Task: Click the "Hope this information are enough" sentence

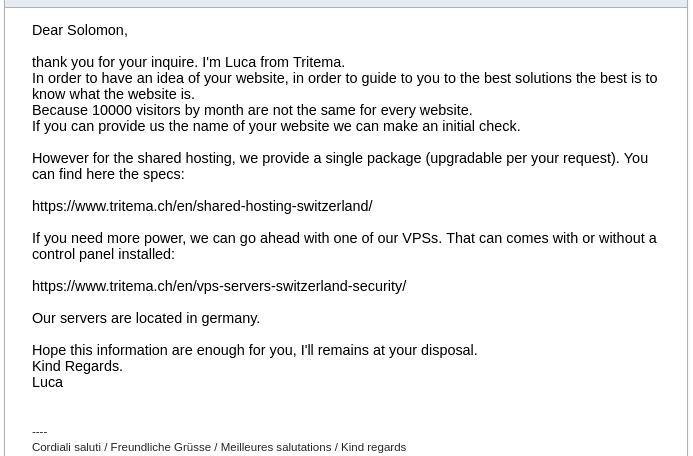Action: click(255, 350)
